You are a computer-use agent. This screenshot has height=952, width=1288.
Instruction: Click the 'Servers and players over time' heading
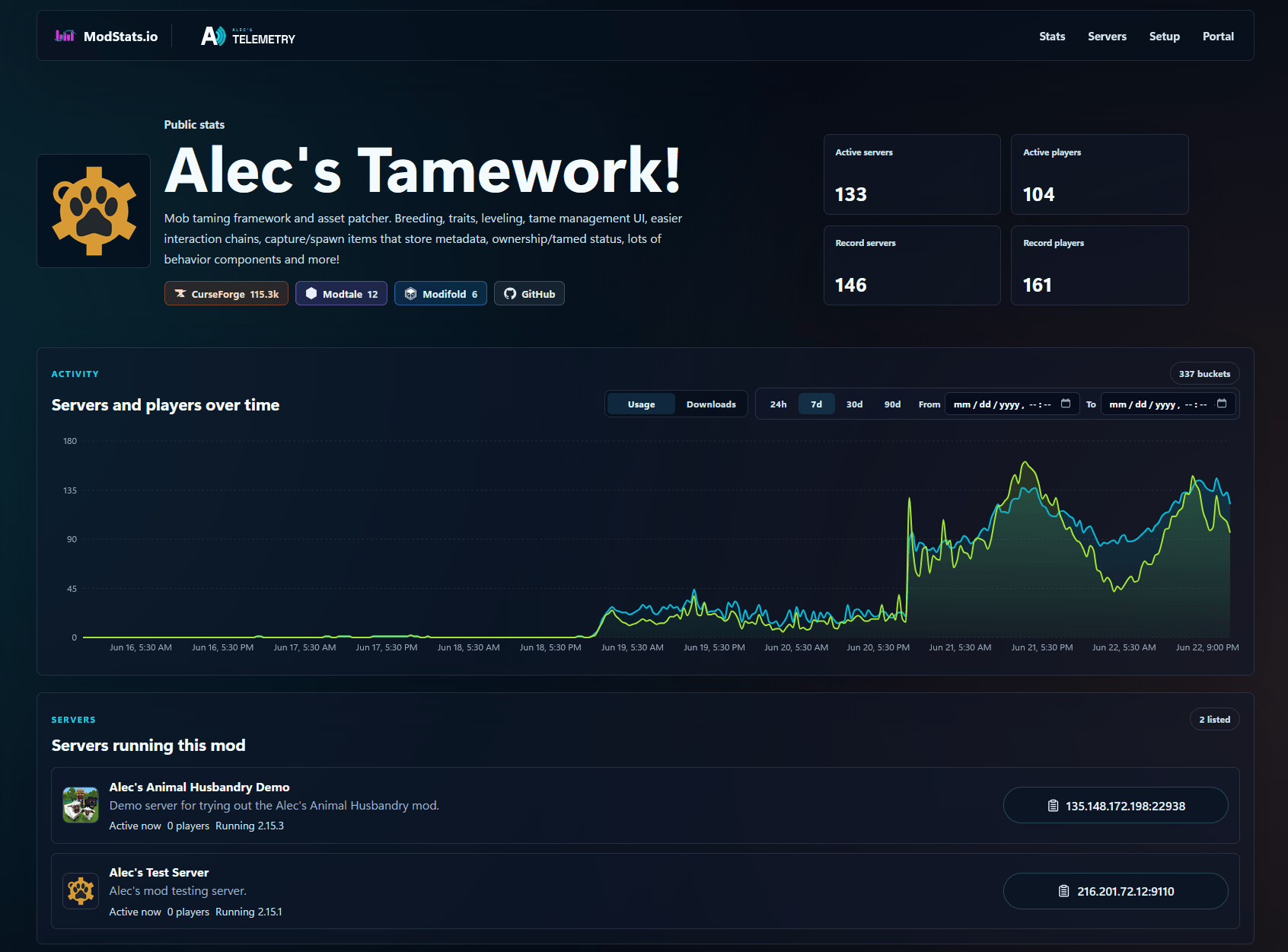click(x=165, y=405)
